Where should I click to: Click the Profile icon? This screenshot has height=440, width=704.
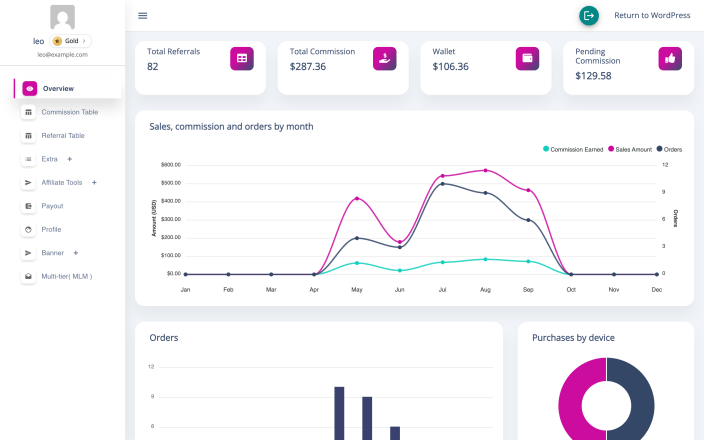[28, 229]
